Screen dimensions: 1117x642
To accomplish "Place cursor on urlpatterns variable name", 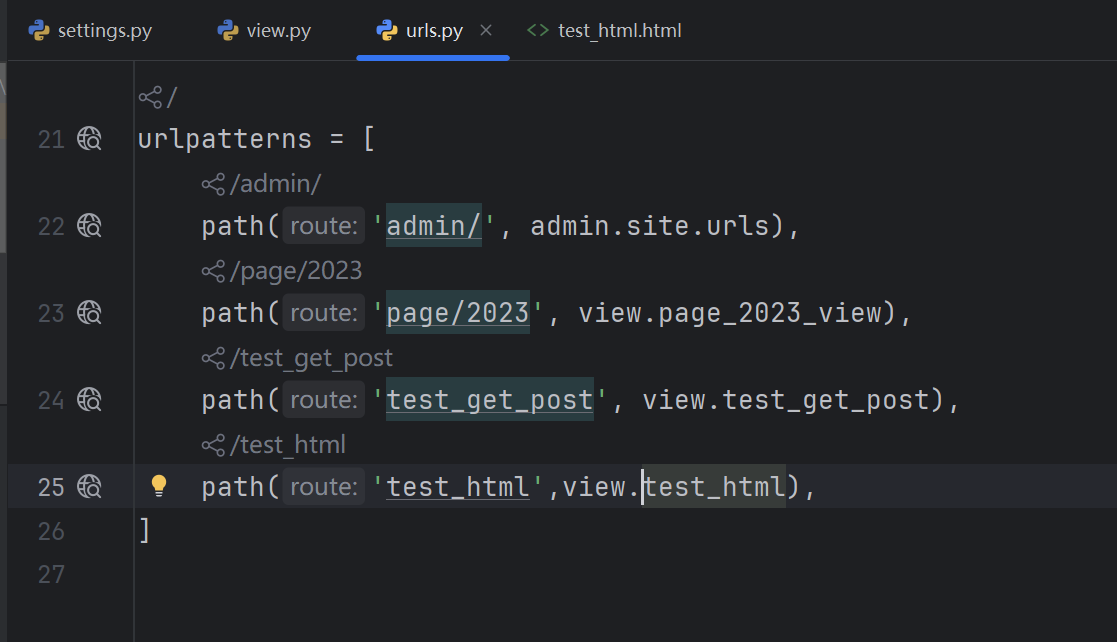I will [x=224, y=140].
